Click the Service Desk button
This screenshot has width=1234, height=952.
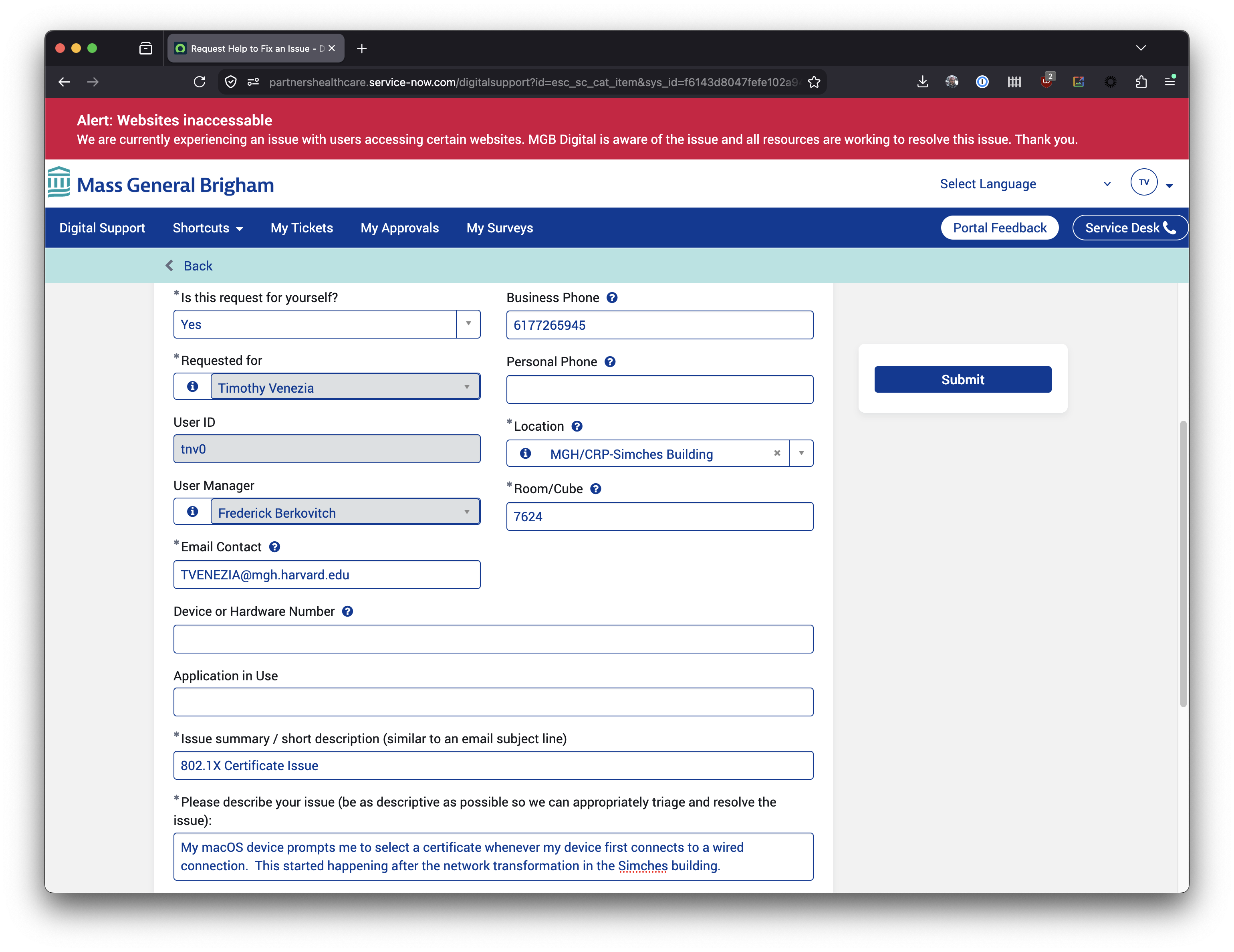(1130, 228)
